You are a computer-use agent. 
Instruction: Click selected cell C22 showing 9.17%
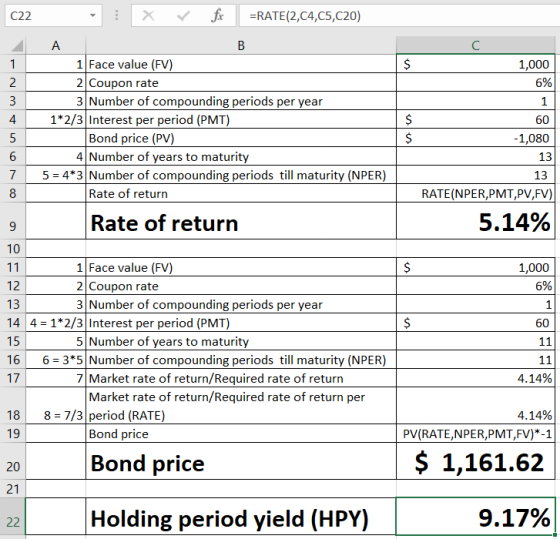(475, 516)
